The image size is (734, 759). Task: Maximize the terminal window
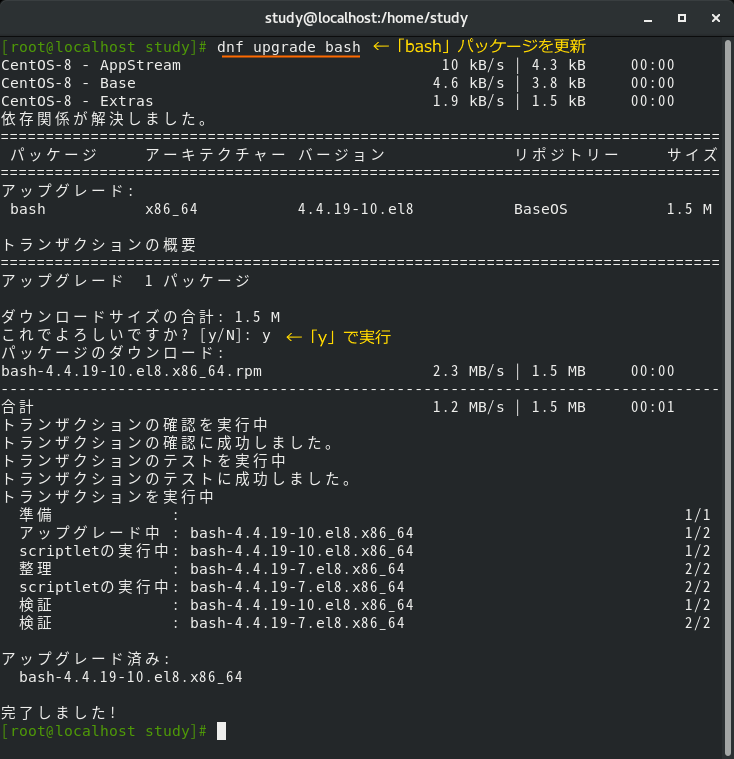tap(682, 18)
